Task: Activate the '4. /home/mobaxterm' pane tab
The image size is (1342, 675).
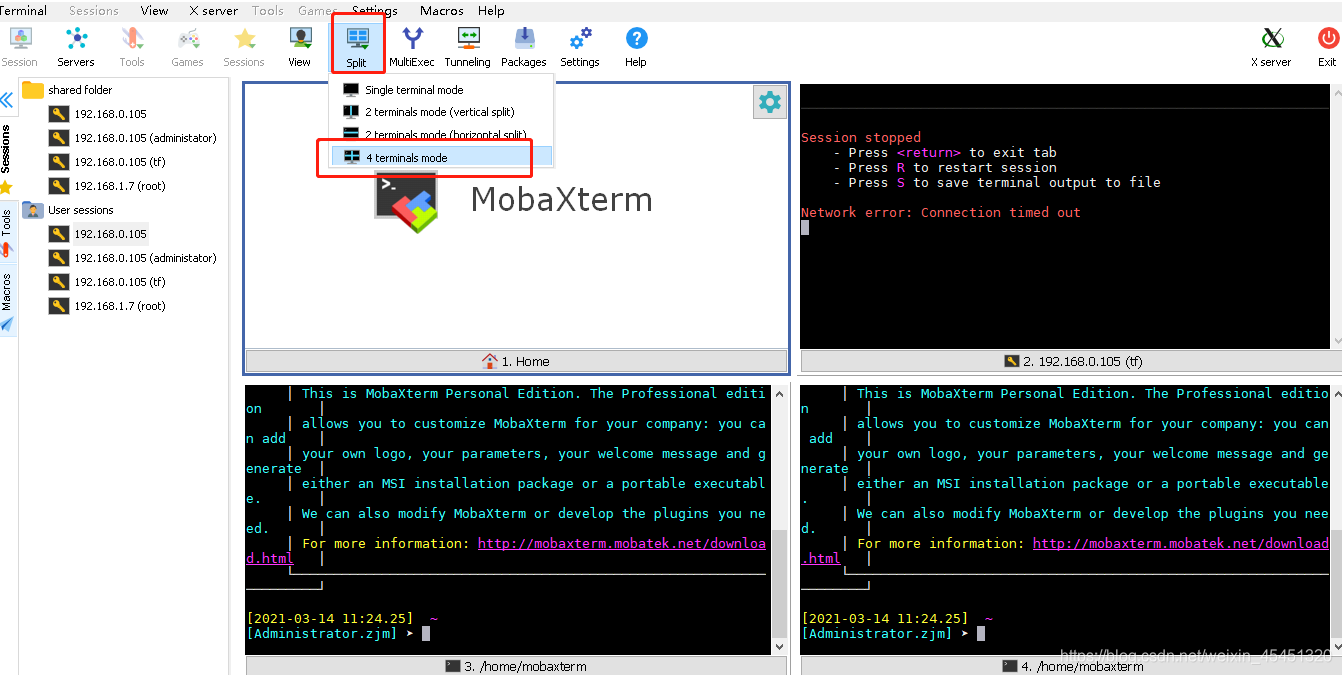Action: coord(1073,666)
